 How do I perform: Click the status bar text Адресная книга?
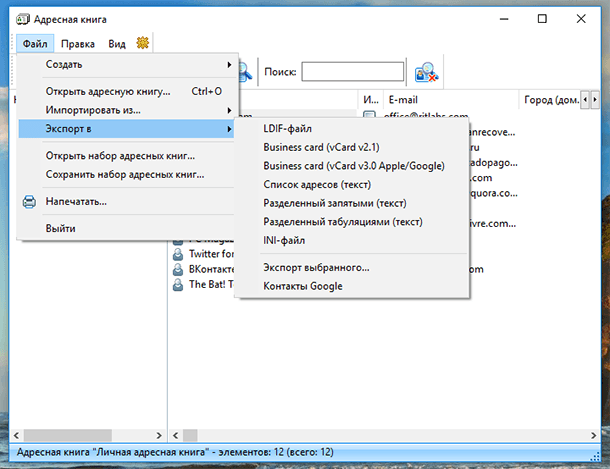point(175,452)
